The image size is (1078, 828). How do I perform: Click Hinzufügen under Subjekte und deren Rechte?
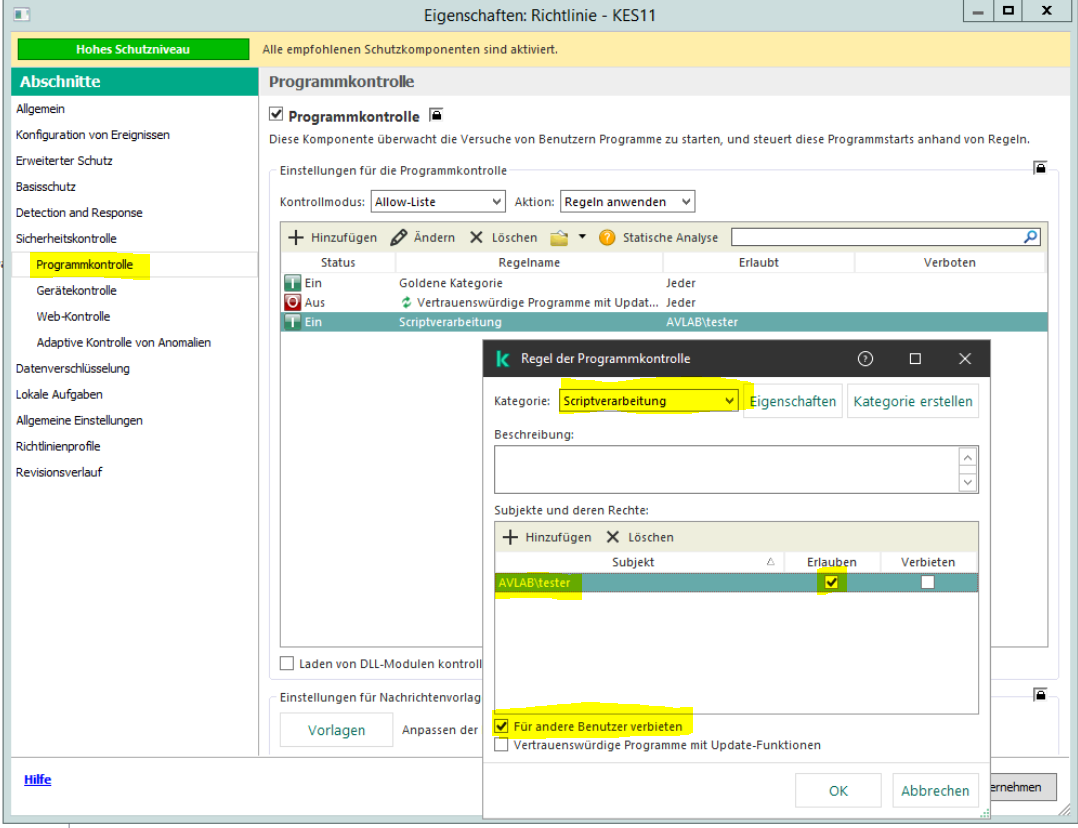[547, 537]
